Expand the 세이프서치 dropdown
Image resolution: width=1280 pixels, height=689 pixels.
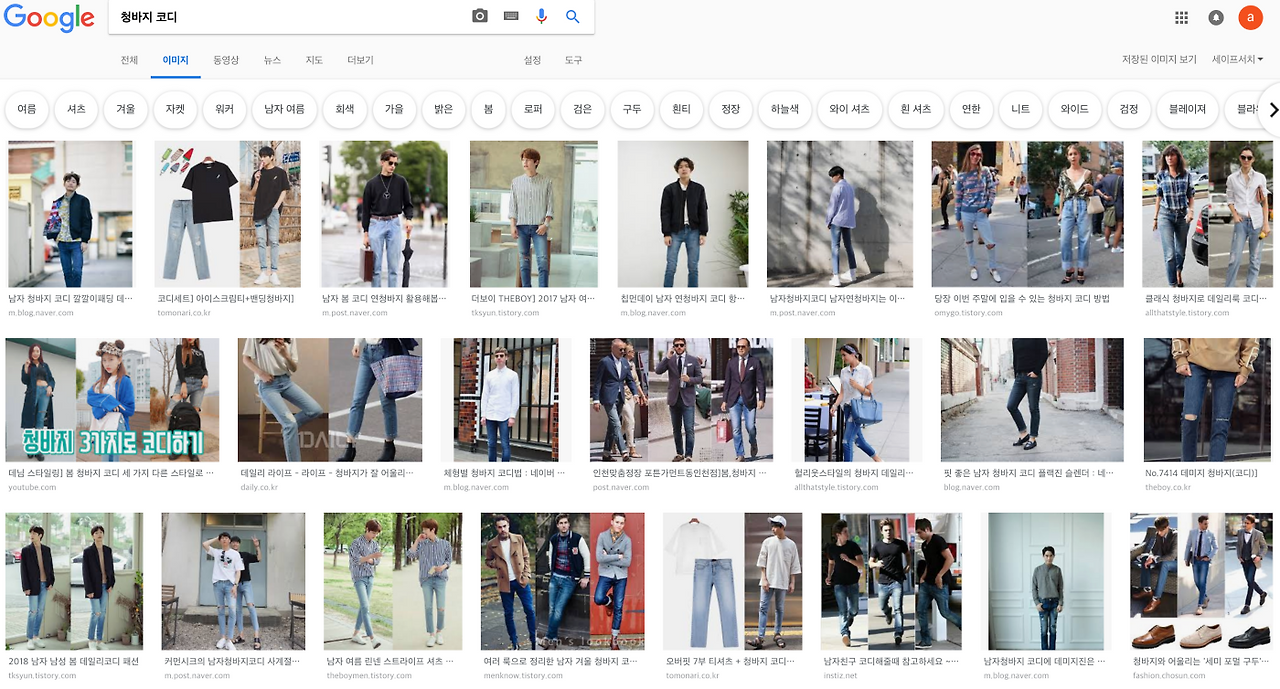pyautogui.click(x=1237, y=60)
